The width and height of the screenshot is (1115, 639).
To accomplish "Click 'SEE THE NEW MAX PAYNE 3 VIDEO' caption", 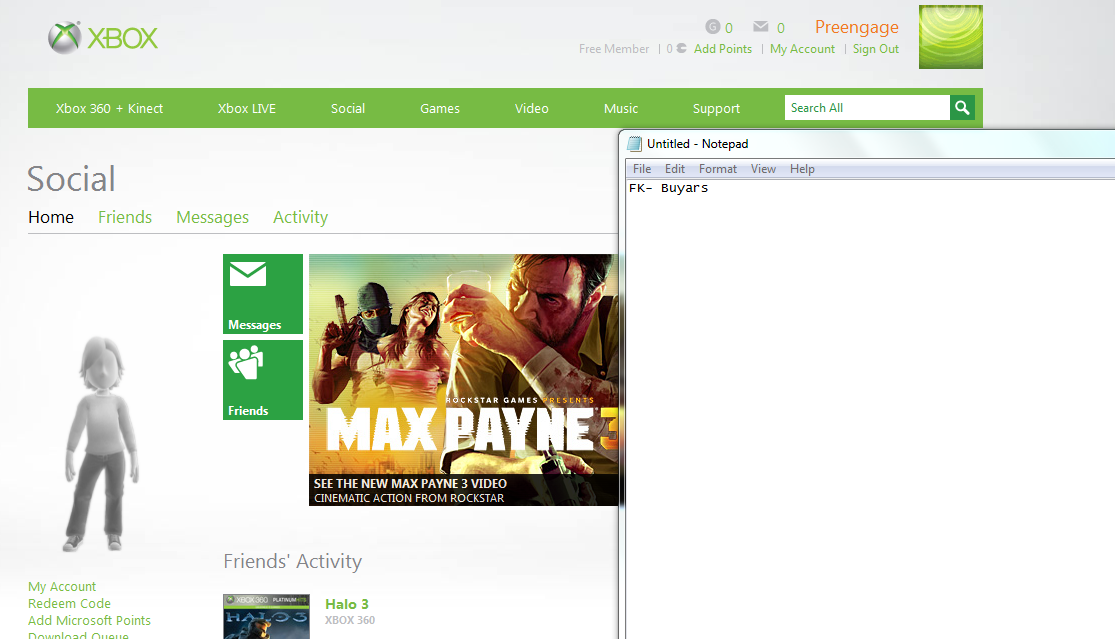I will click(410, 483).
